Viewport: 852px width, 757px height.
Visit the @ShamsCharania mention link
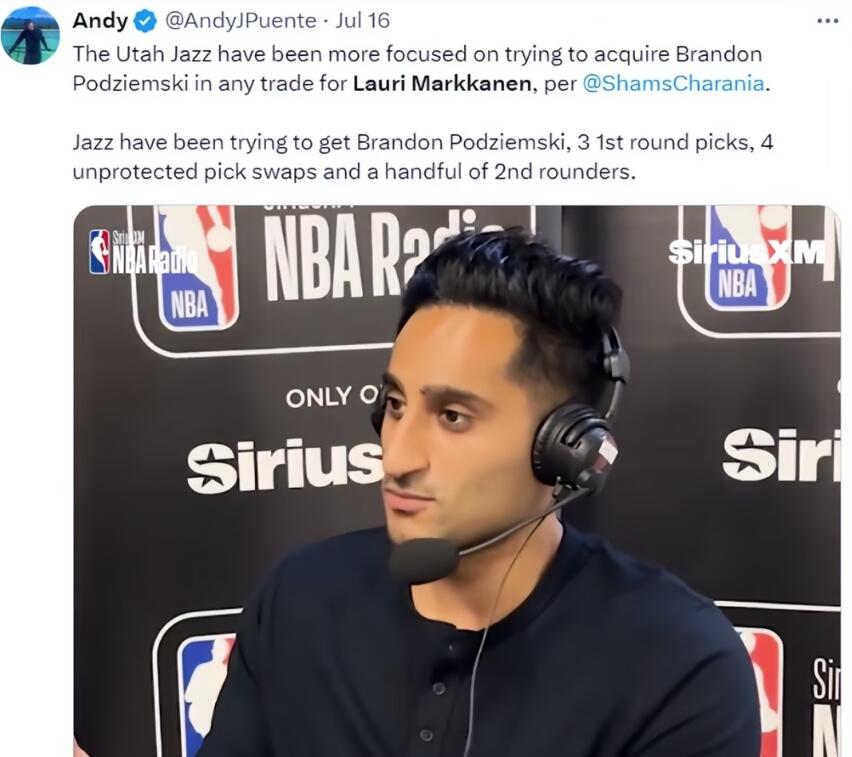point(673,84)
